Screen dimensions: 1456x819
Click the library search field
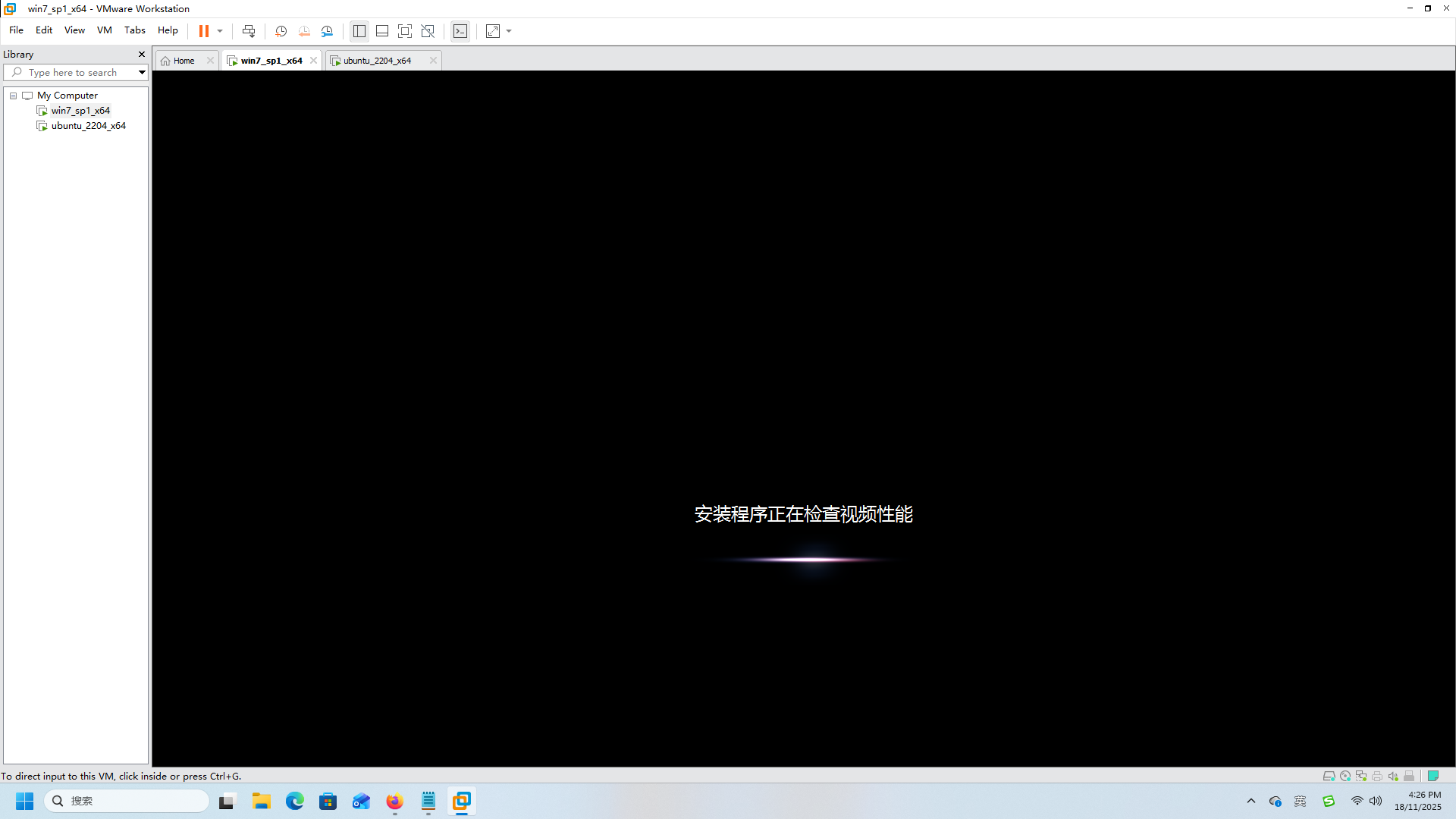coord(73,73)
